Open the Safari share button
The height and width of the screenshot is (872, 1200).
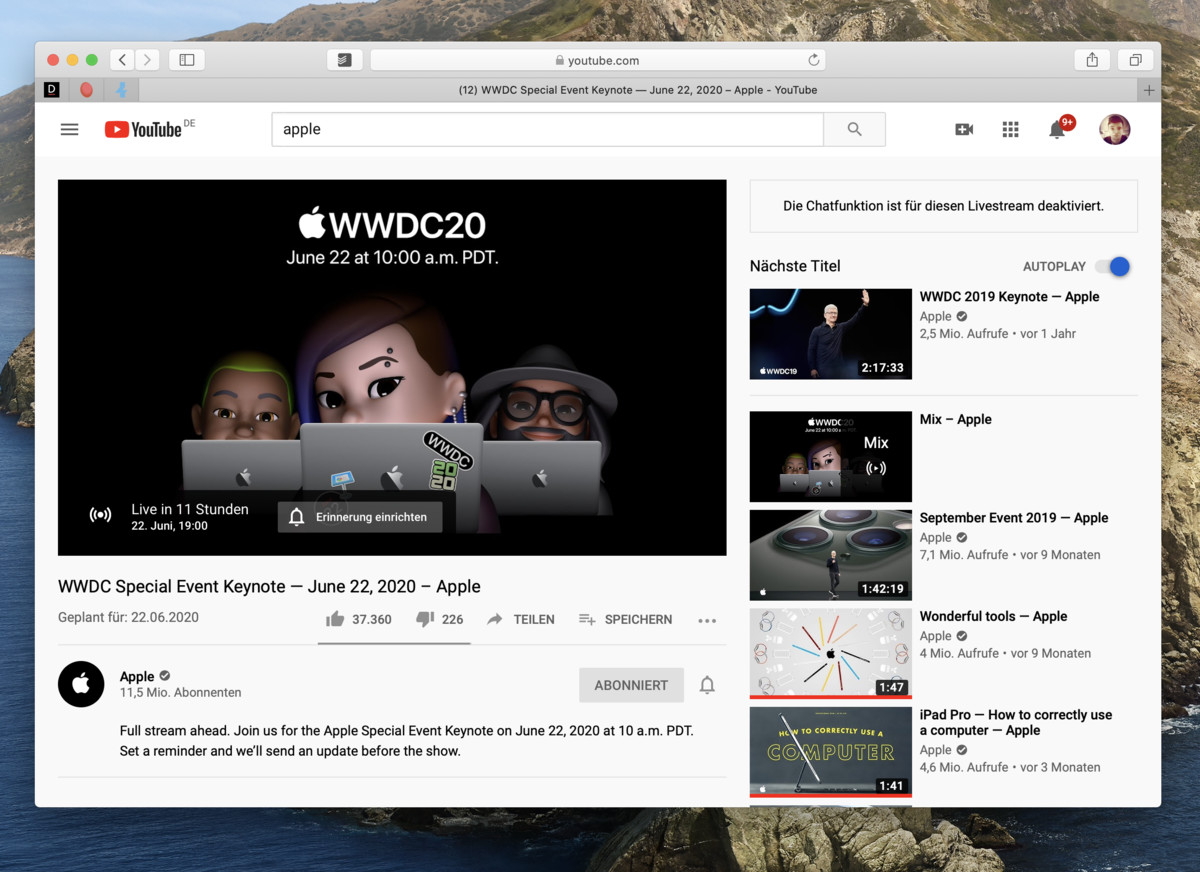[1092, 60]
